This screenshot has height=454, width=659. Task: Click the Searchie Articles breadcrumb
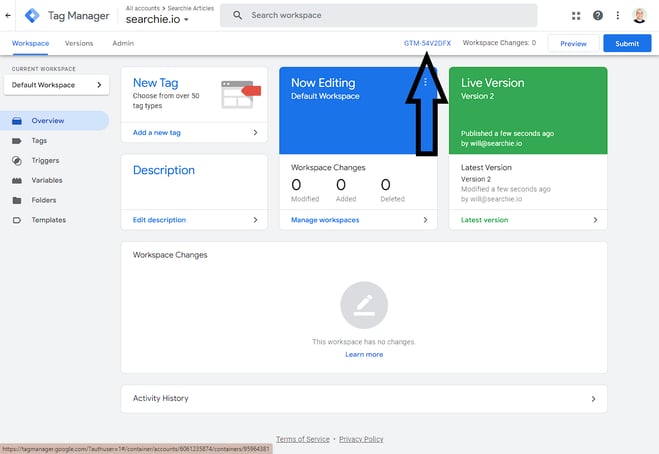[x=191, y=8]
